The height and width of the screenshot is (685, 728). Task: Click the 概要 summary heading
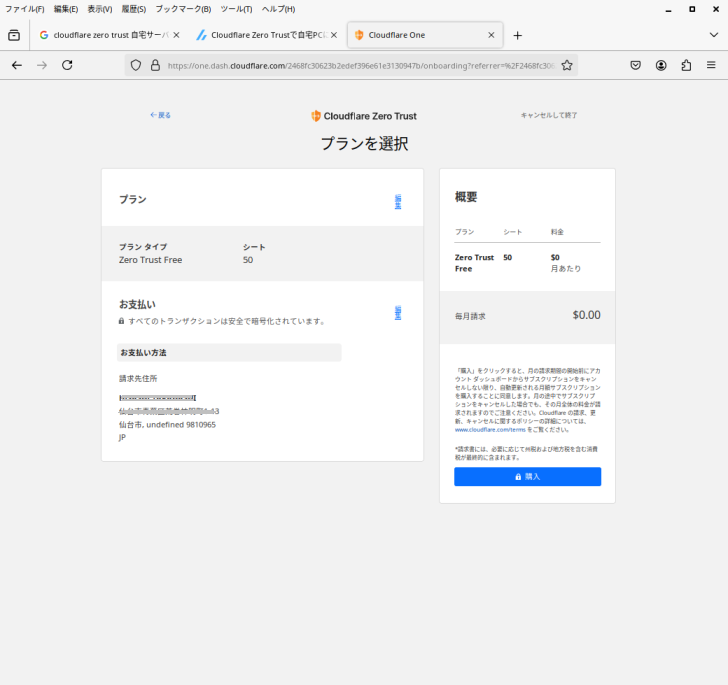click(x=466, y=197)
